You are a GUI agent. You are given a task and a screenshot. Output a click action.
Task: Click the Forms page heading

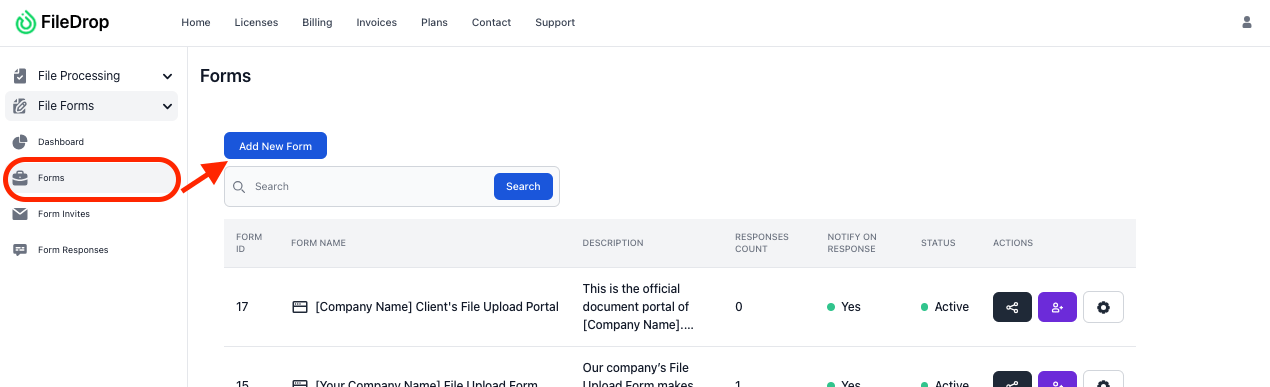(225, 76)
